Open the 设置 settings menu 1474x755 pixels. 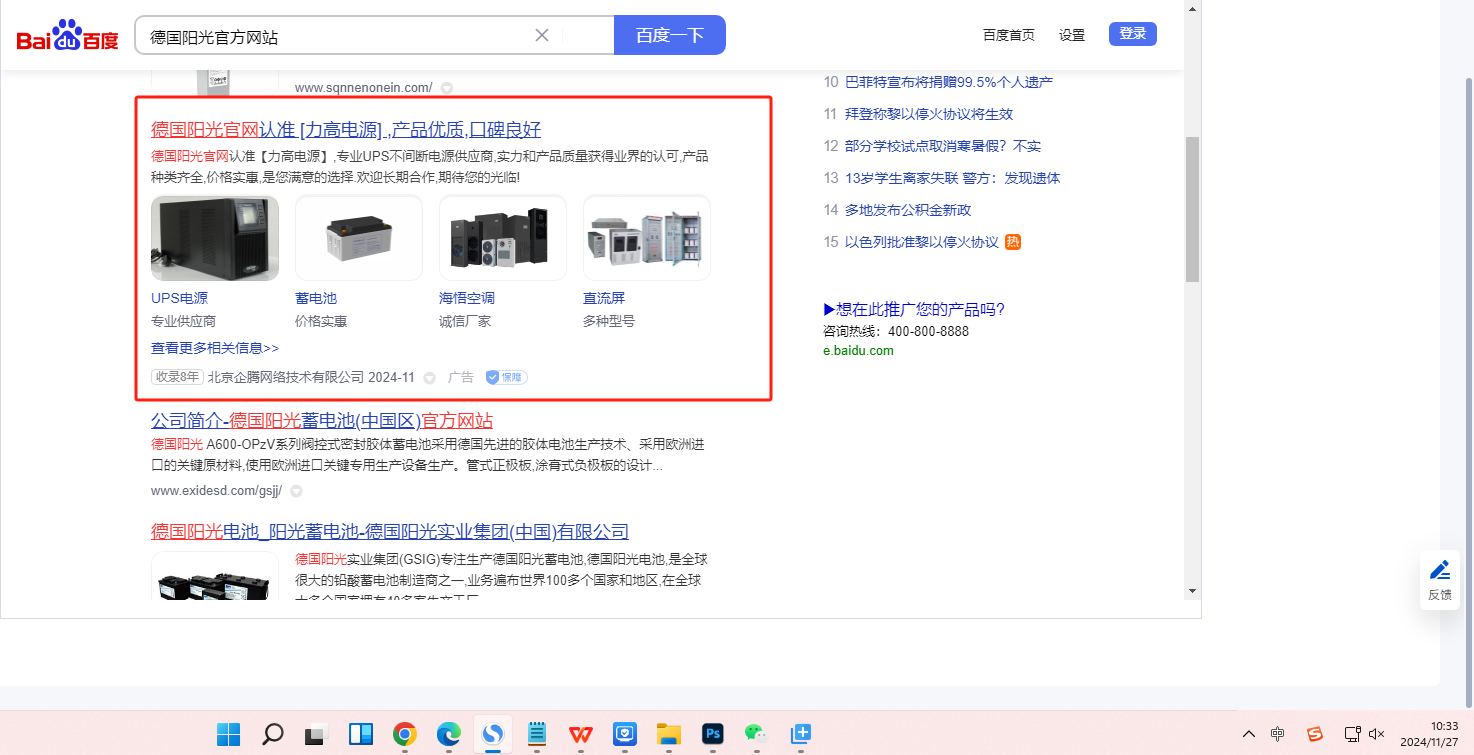tap(1072, 35)
